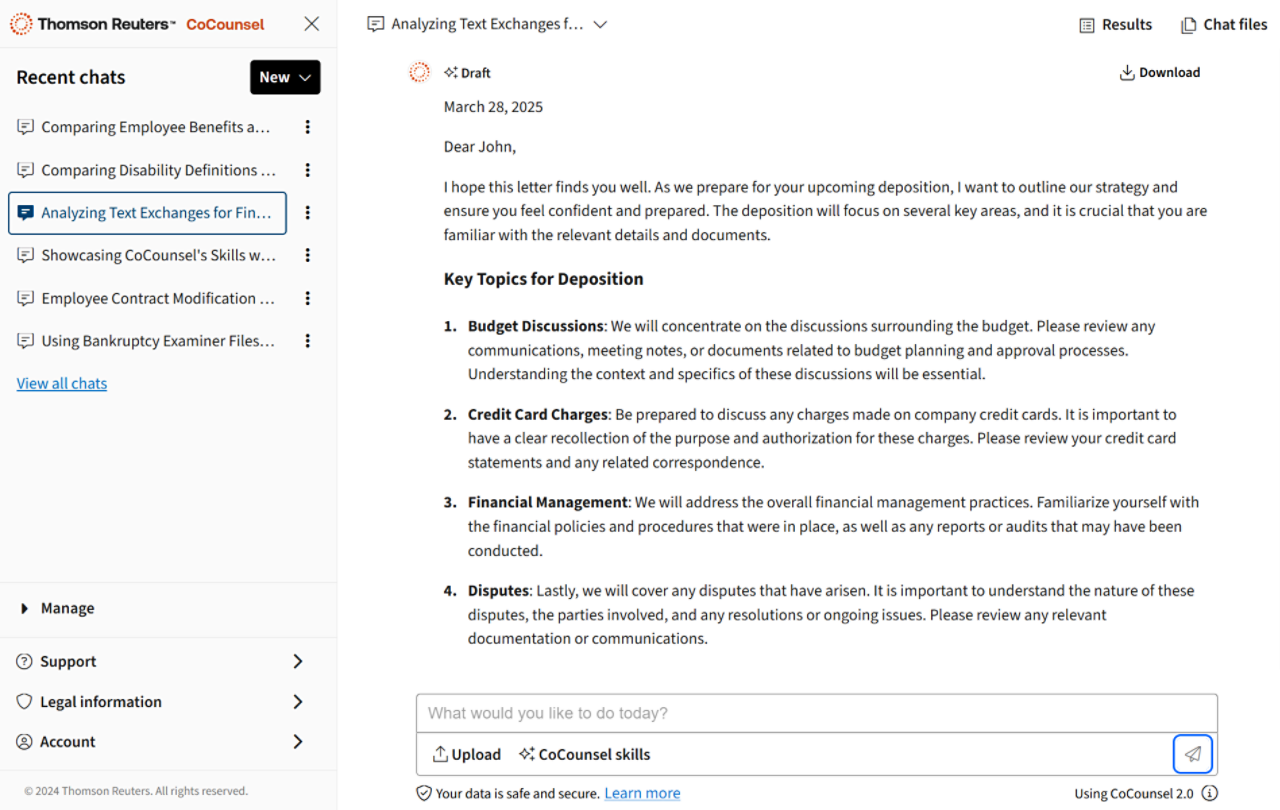Image resolution: width=1280 pixels, height=810 pixels.
Task: Open chat 'Using Bankruptcy Examiner Files…'
Action: click(158, 341)
